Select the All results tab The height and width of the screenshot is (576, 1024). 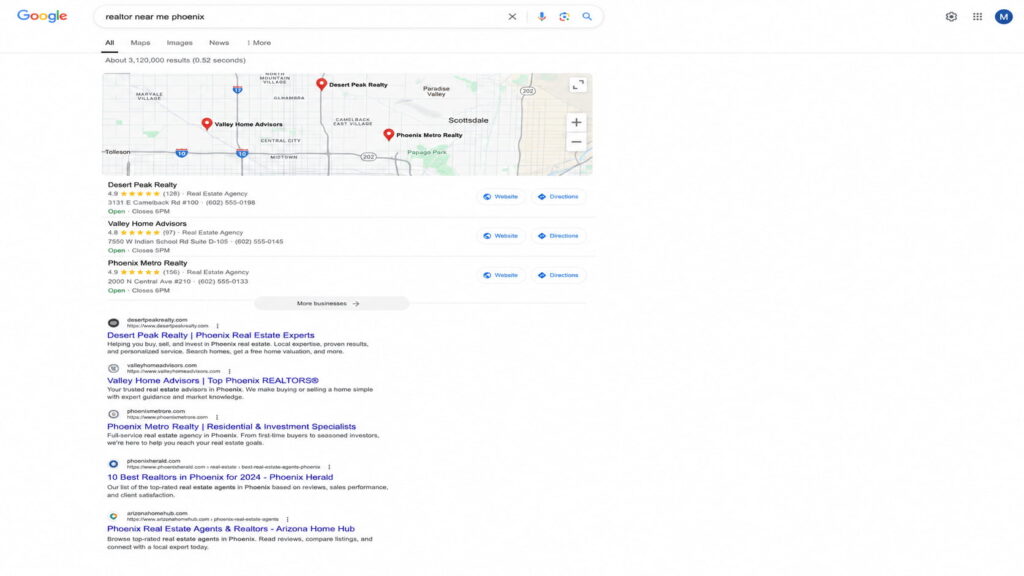tap(110, 43)
